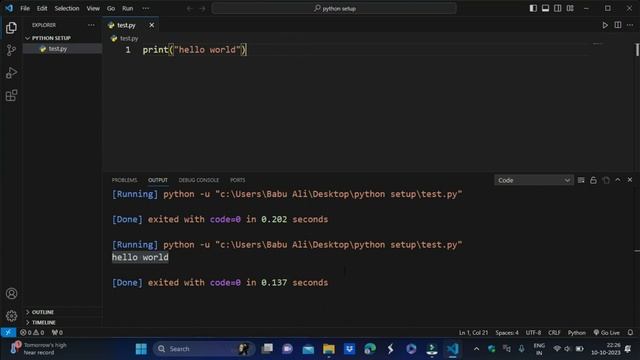Click Ln 1, Col 21 cursor position
This screenshot has height=360, width=640.
pos(473,332)
